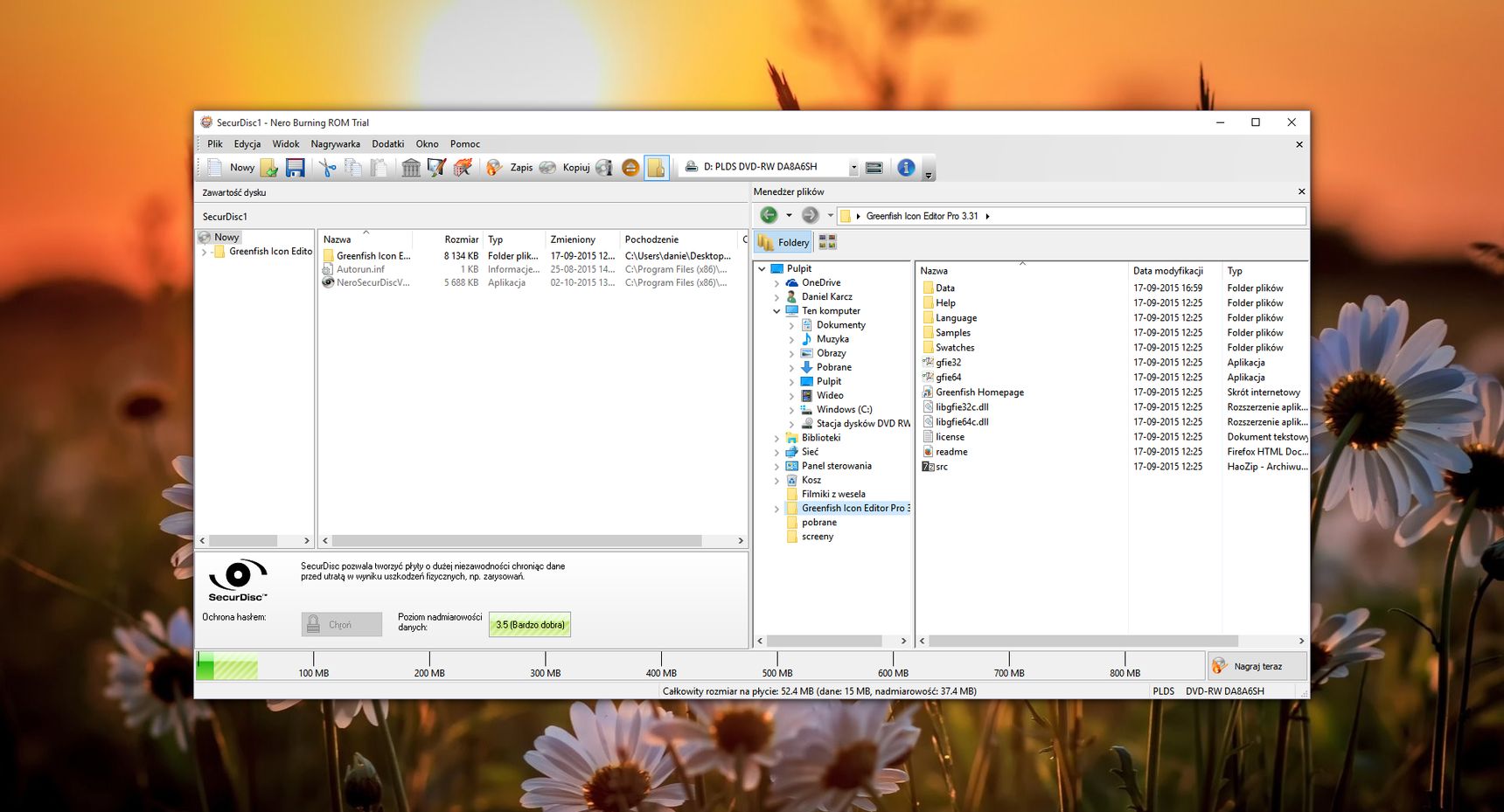Viewport: 1504px width, 812px height.
Task: Eject disc with the orange eject icon
Action: pyautogui.click(x=630, y=167)
